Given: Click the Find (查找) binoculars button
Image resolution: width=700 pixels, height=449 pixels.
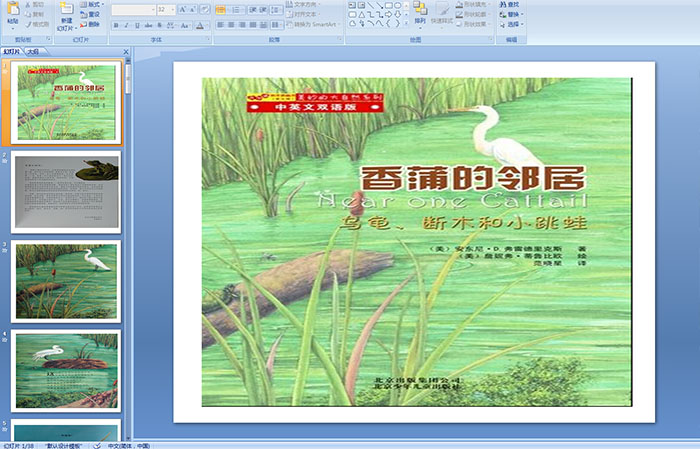Looking at the screenshot, I should (x=509, y=4).
